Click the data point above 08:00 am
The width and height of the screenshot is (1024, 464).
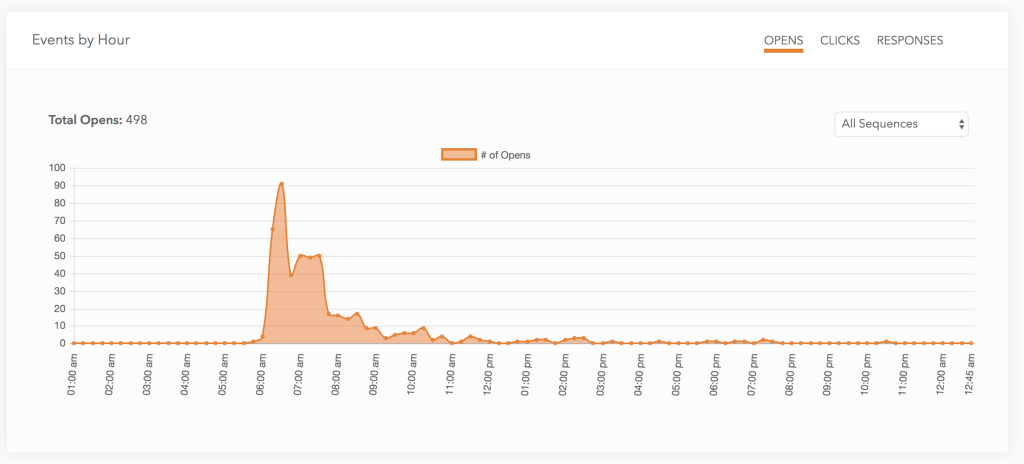(x=338, y=315)
